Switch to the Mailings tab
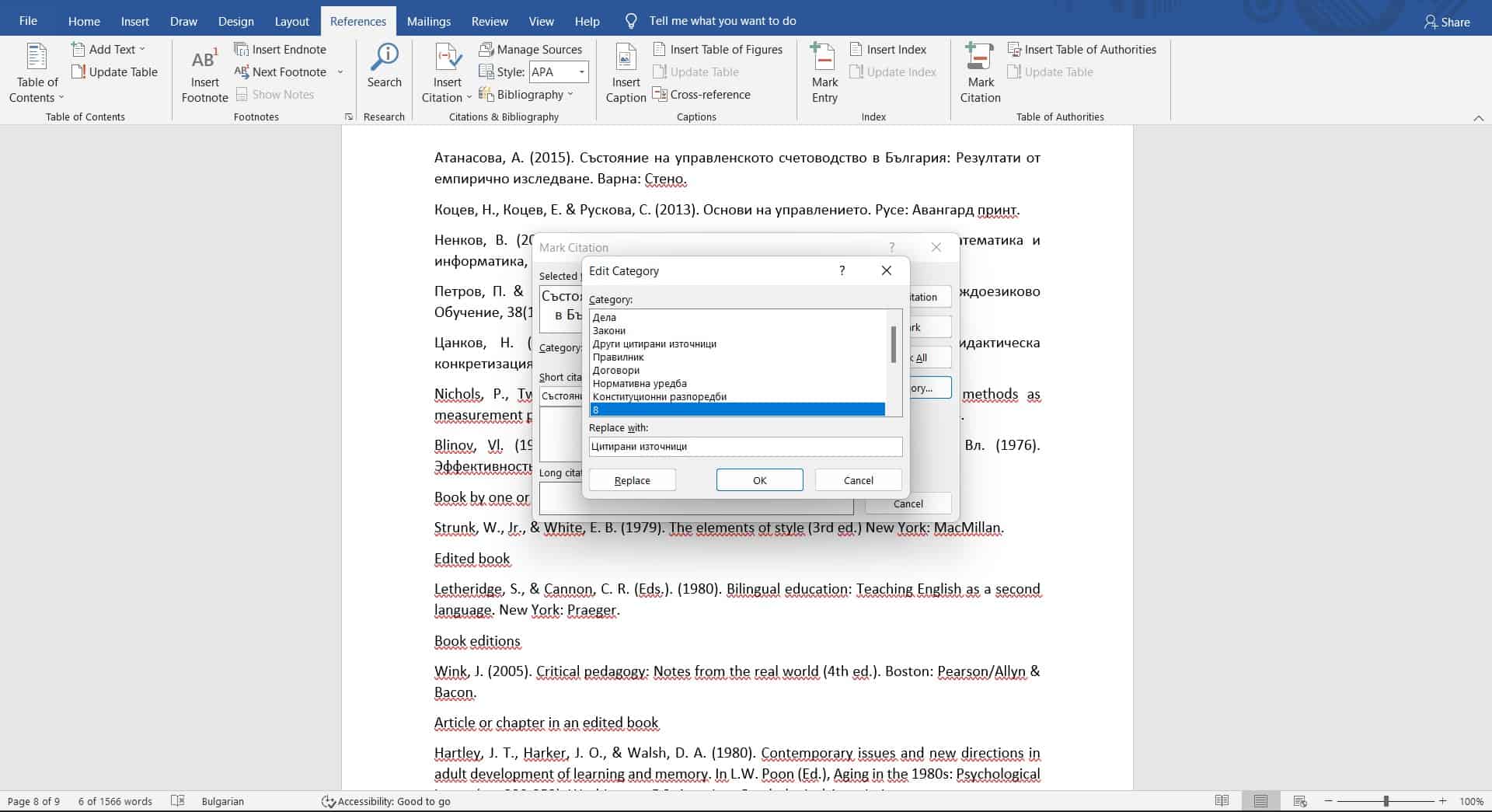This screenshot has height=812, width=1492. pos(428,21)
